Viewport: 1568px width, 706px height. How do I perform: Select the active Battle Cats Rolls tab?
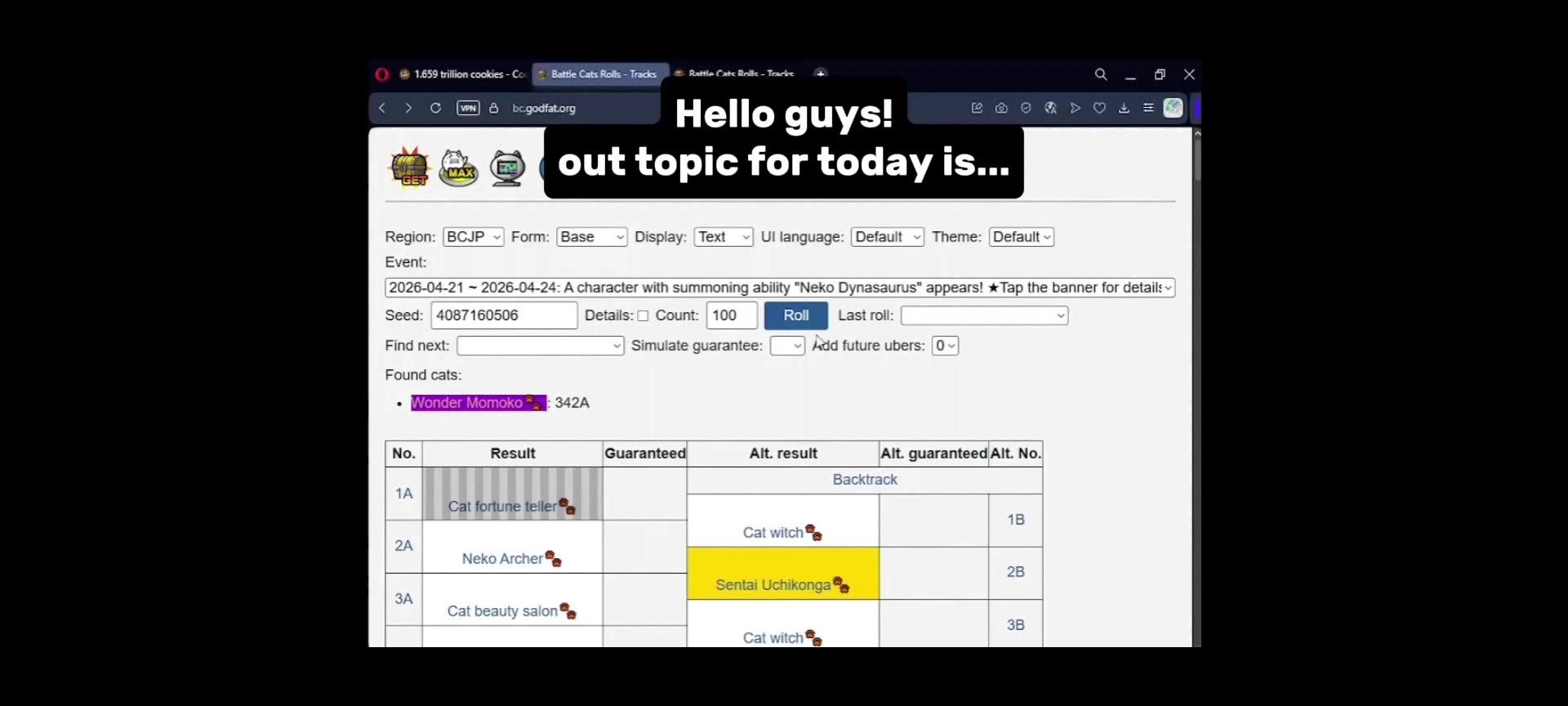tap(601, 74)
